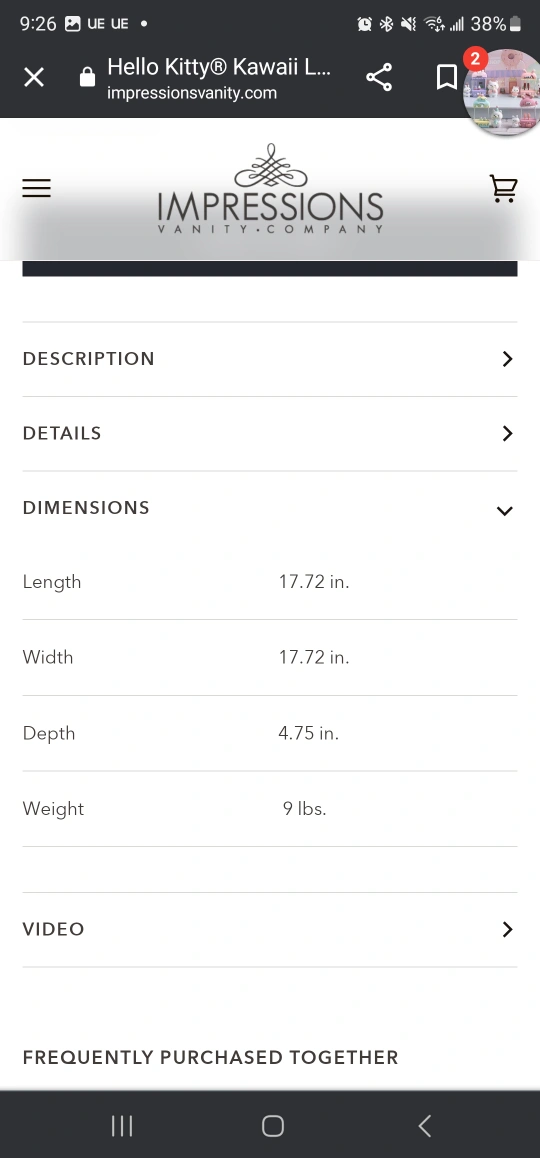
Task: Tap the Frequently Purchased Together heading
Action: [x=211, y=1058]
